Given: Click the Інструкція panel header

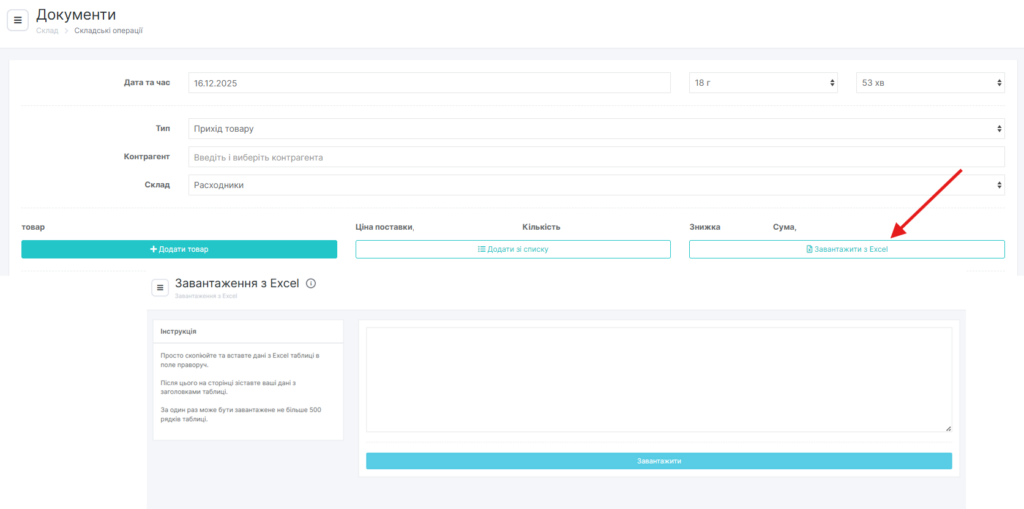Looking at the screenshot, I should point(179,331).
